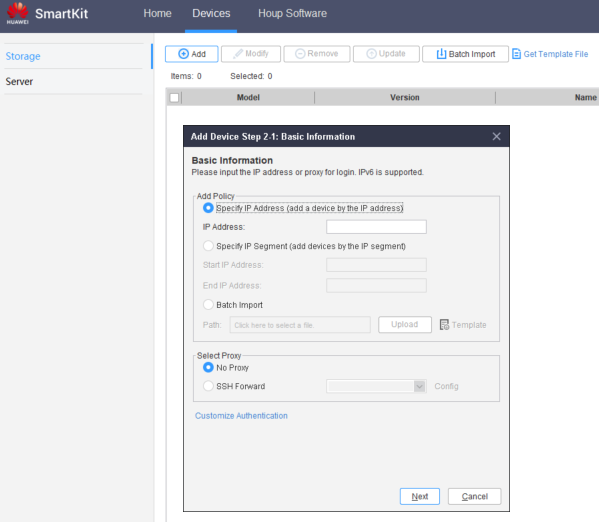Click the Update arrow icon
The image size is (599, 522).
point(371,54)
